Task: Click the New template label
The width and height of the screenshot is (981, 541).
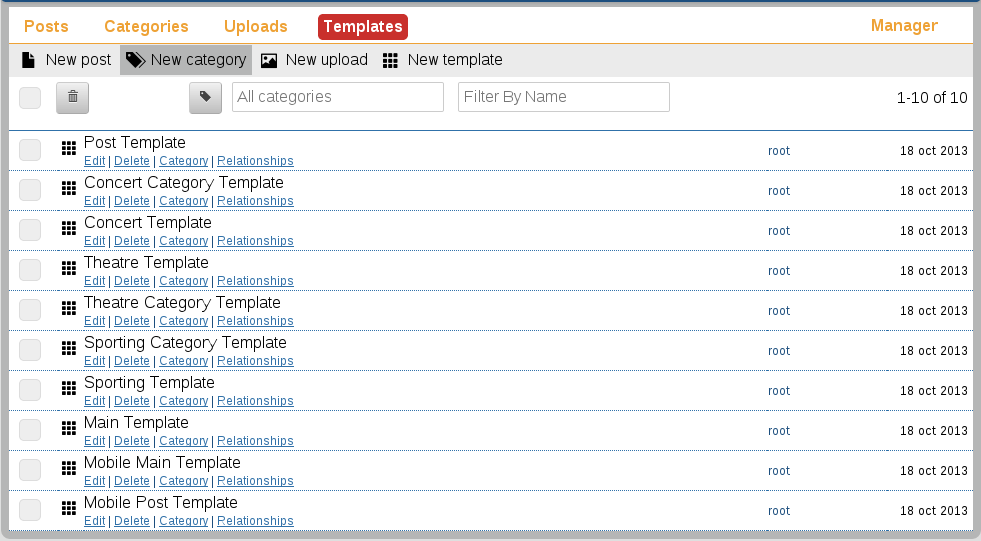Action: pyautogui.click(x=455, y=60)
